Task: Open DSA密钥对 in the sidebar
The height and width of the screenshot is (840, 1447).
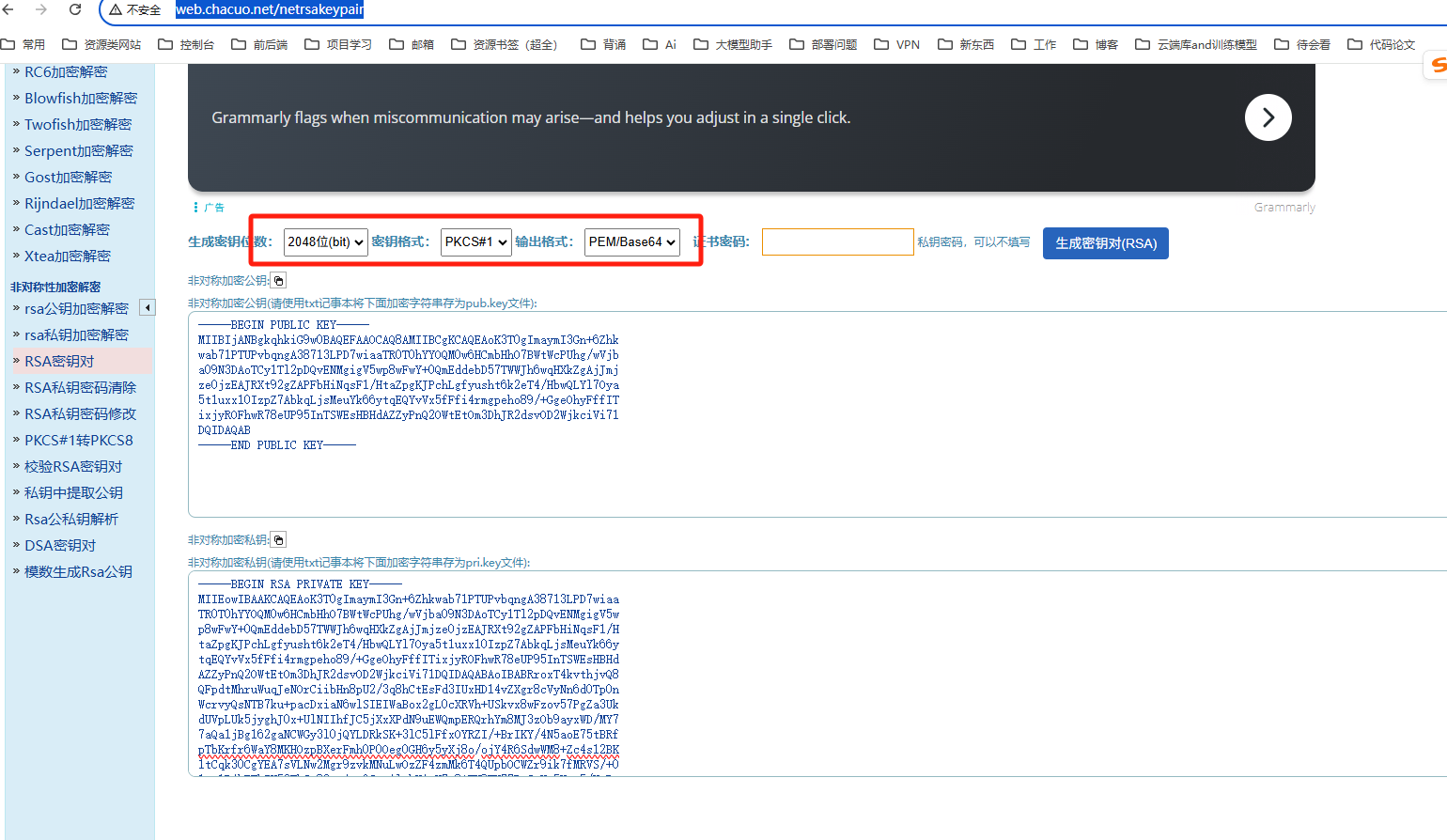Action: pos(60,545)
